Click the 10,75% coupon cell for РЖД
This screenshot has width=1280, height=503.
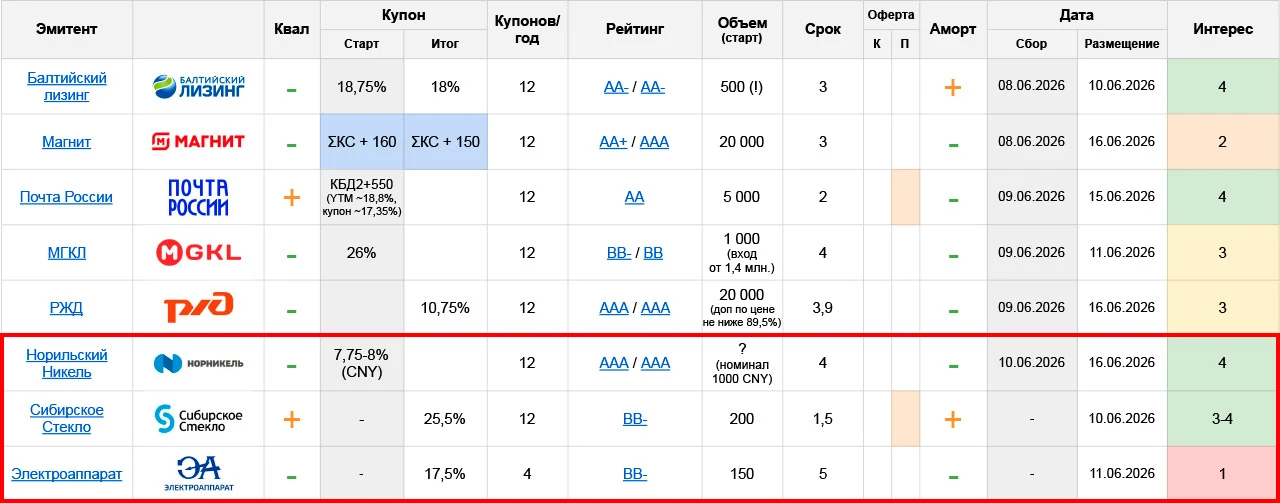[445, 308]
